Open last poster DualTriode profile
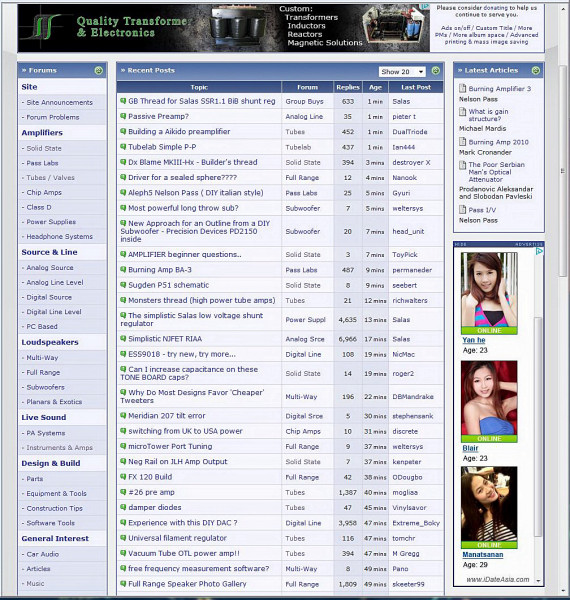 click(410, 132)
